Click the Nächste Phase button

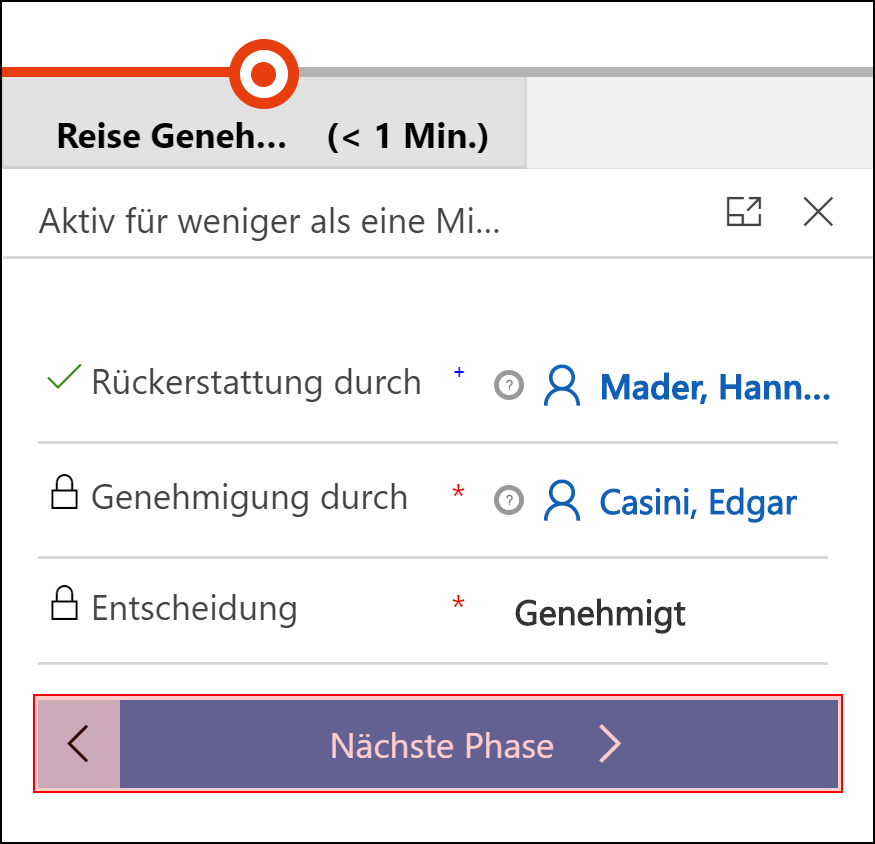479,744
